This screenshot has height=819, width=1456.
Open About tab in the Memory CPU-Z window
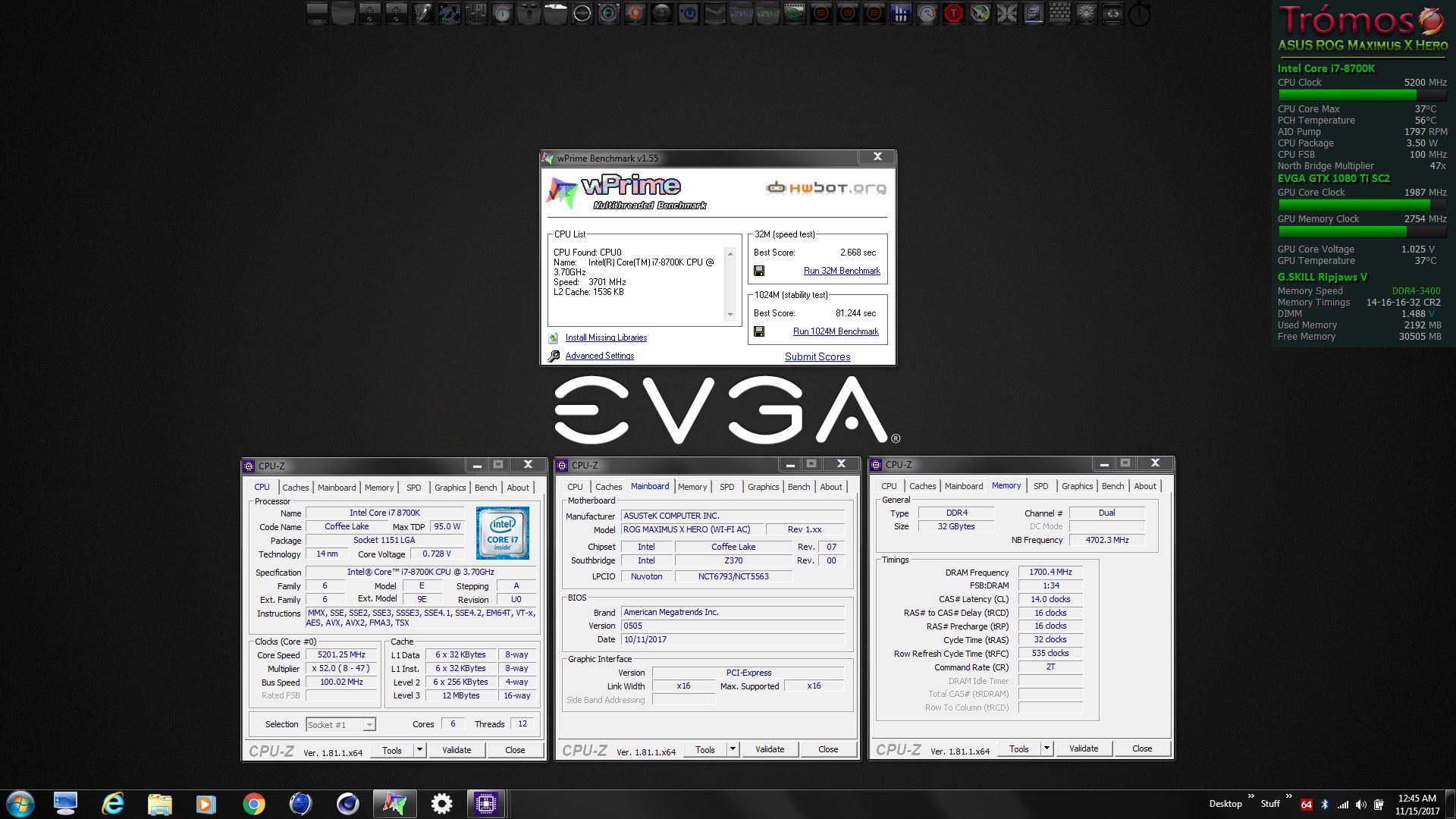[1145, 486]
